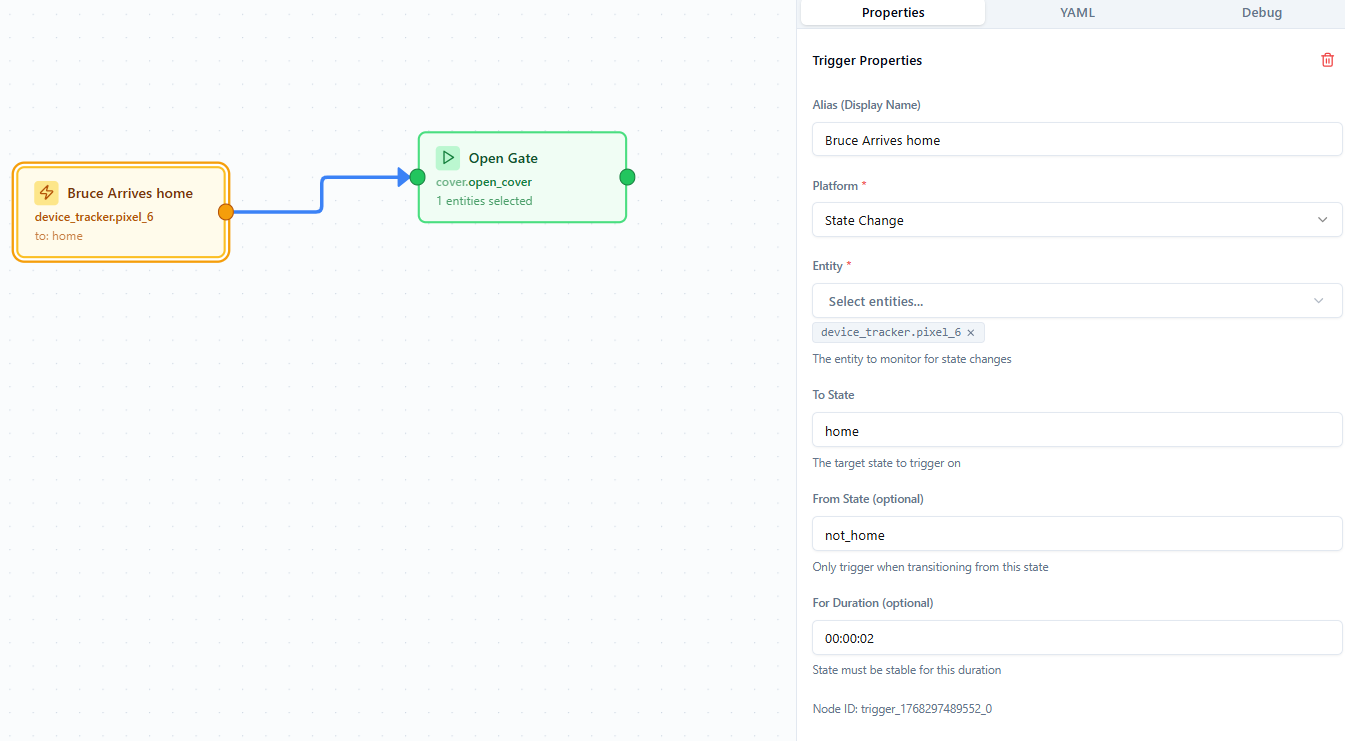Image resolution: width=1345 pixels, height=741 pixels.
Task: Click the play icon on Open Gate node
Action: click(x=447, y=157)
